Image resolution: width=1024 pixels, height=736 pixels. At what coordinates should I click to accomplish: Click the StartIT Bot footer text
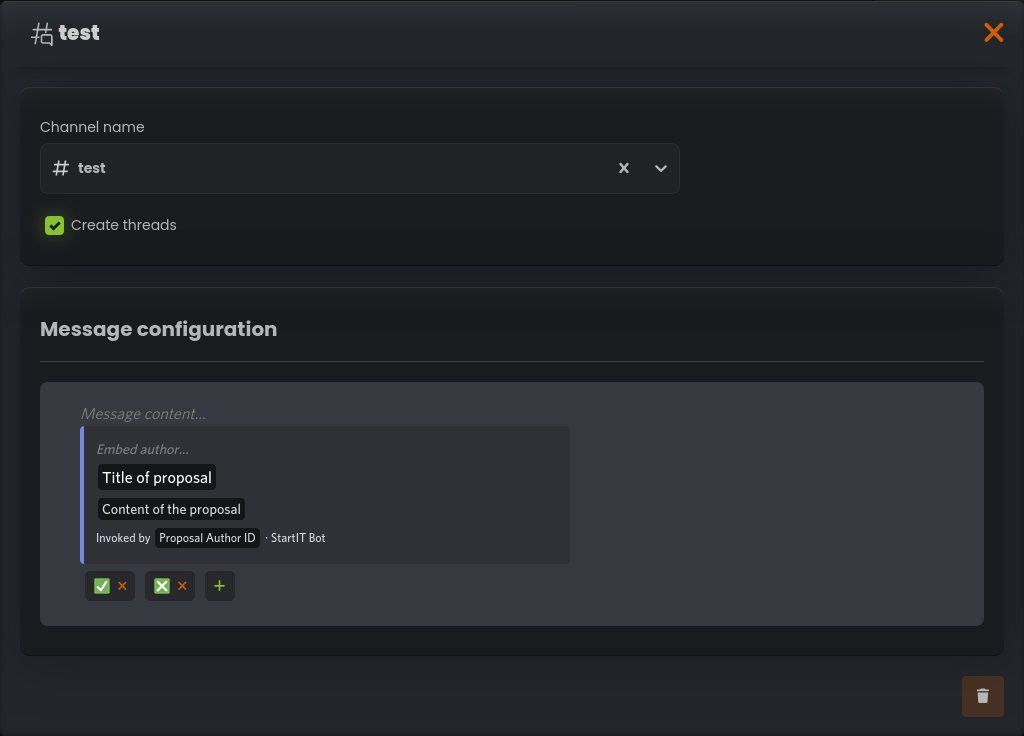tap(297, 537)
